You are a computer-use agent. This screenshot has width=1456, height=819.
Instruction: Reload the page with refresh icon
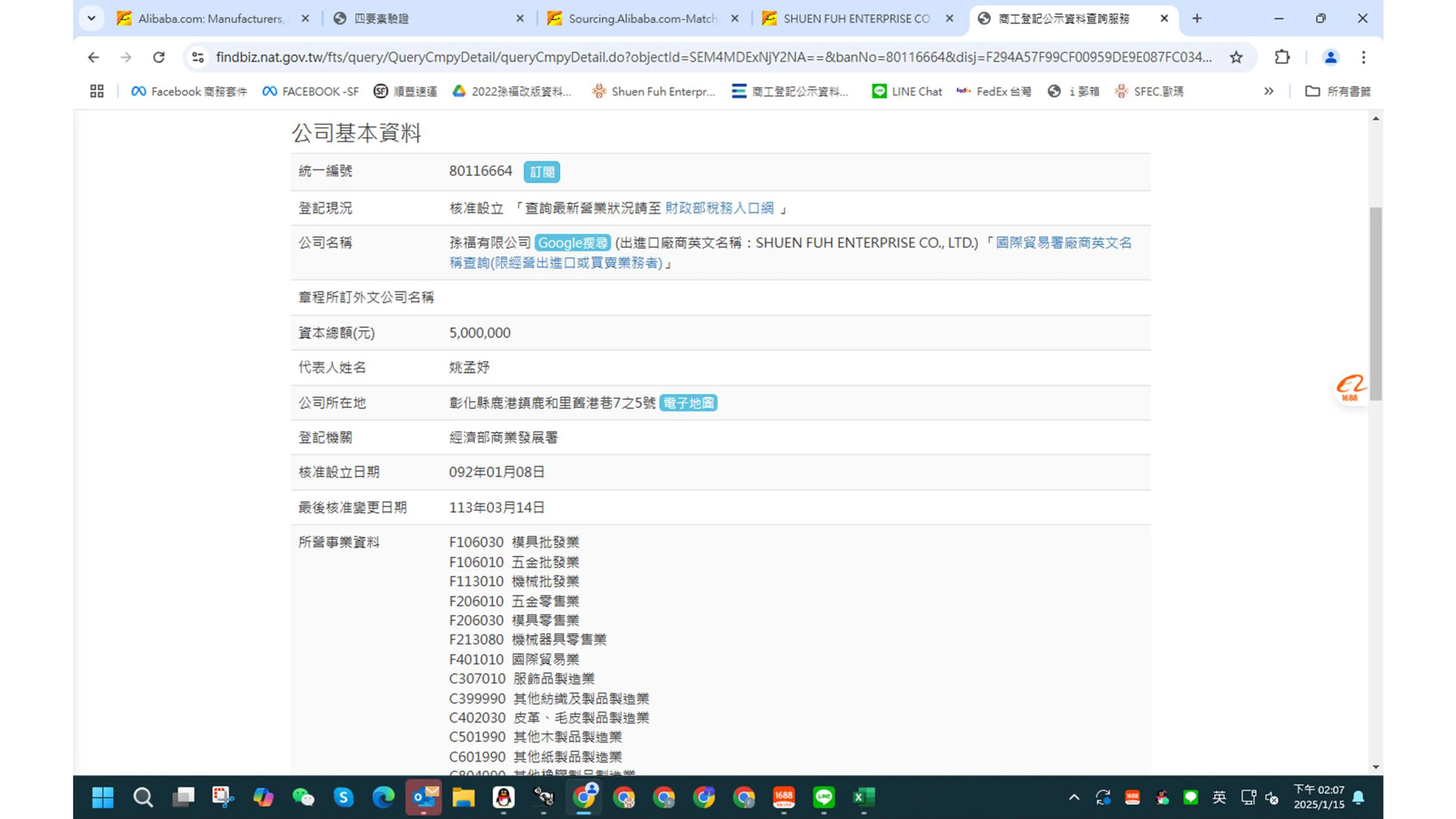pyautogui.click(x=159, y=57)
